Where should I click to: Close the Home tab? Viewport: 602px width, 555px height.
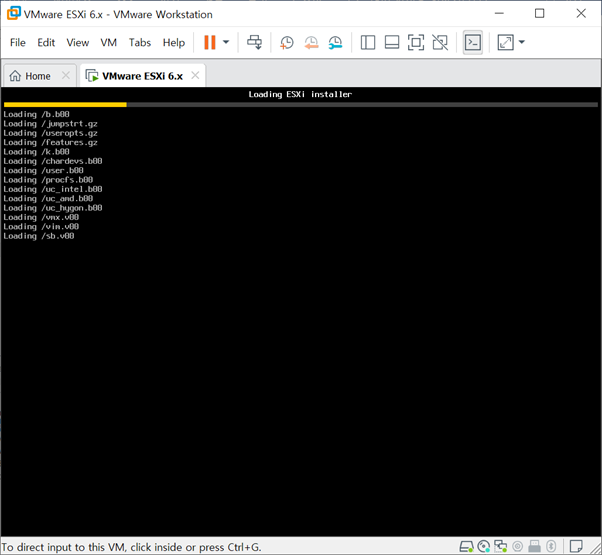click(x=66, y=75)
